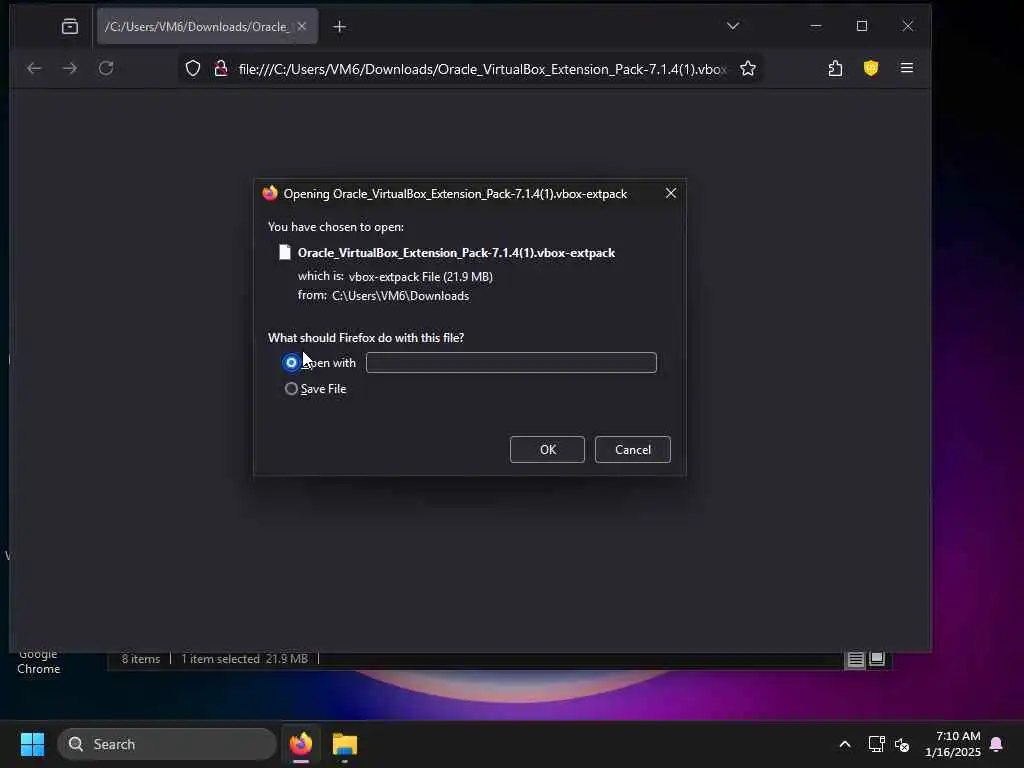
Task: Click the document file icon in dialog
Action: (x=285, y=252)
